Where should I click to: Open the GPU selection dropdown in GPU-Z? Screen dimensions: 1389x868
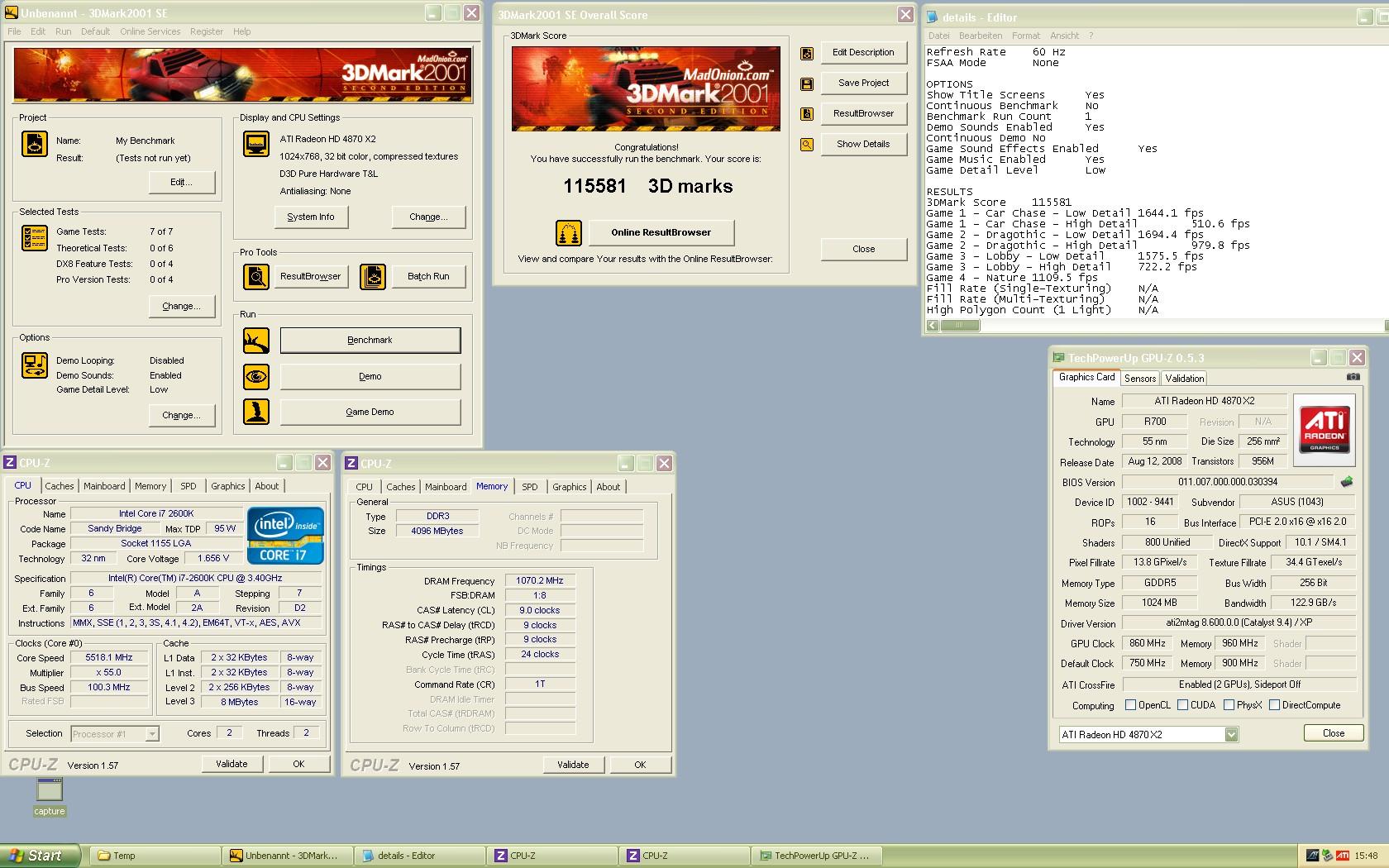1231,734
